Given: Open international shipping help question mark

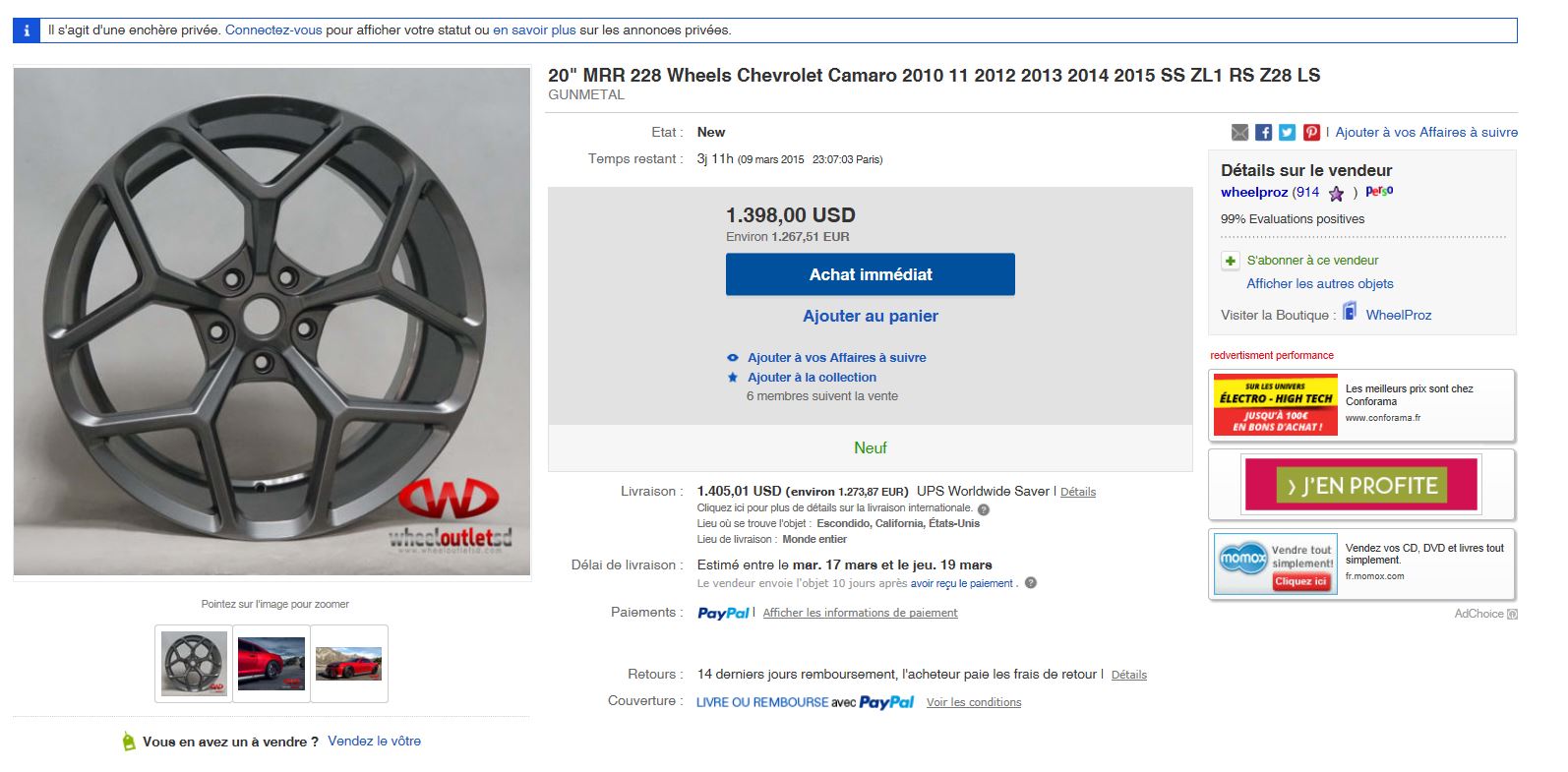Looking at the screenshot, I should point(984,509).
